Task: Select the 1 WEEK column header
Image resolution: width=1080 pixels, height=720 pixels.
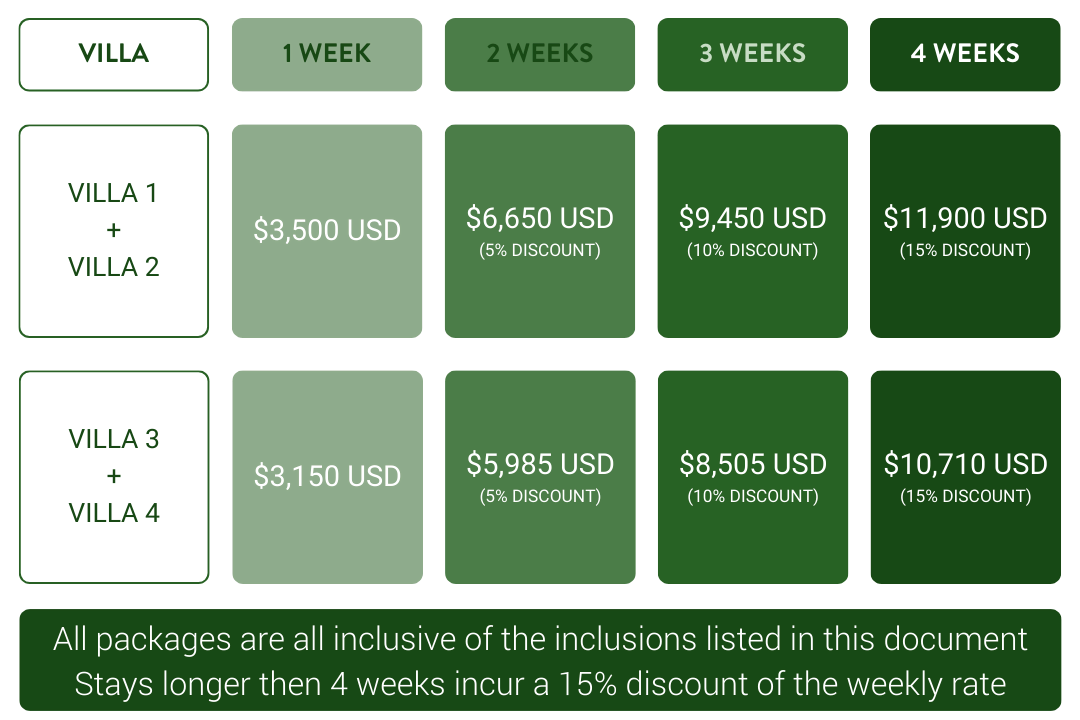Action: point(326,54)
